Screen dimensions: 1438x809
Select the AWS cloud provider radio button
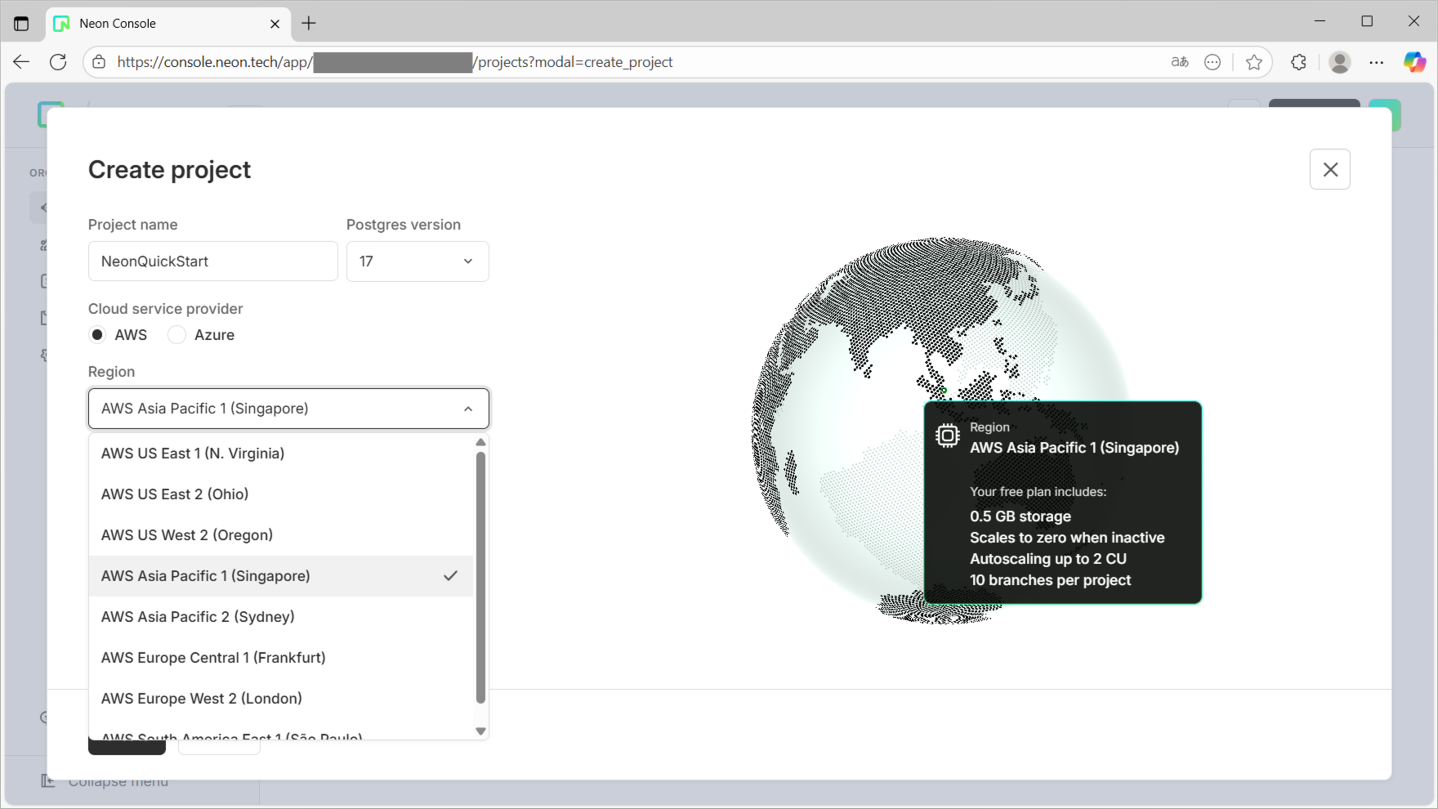click(x=97, y=335)
